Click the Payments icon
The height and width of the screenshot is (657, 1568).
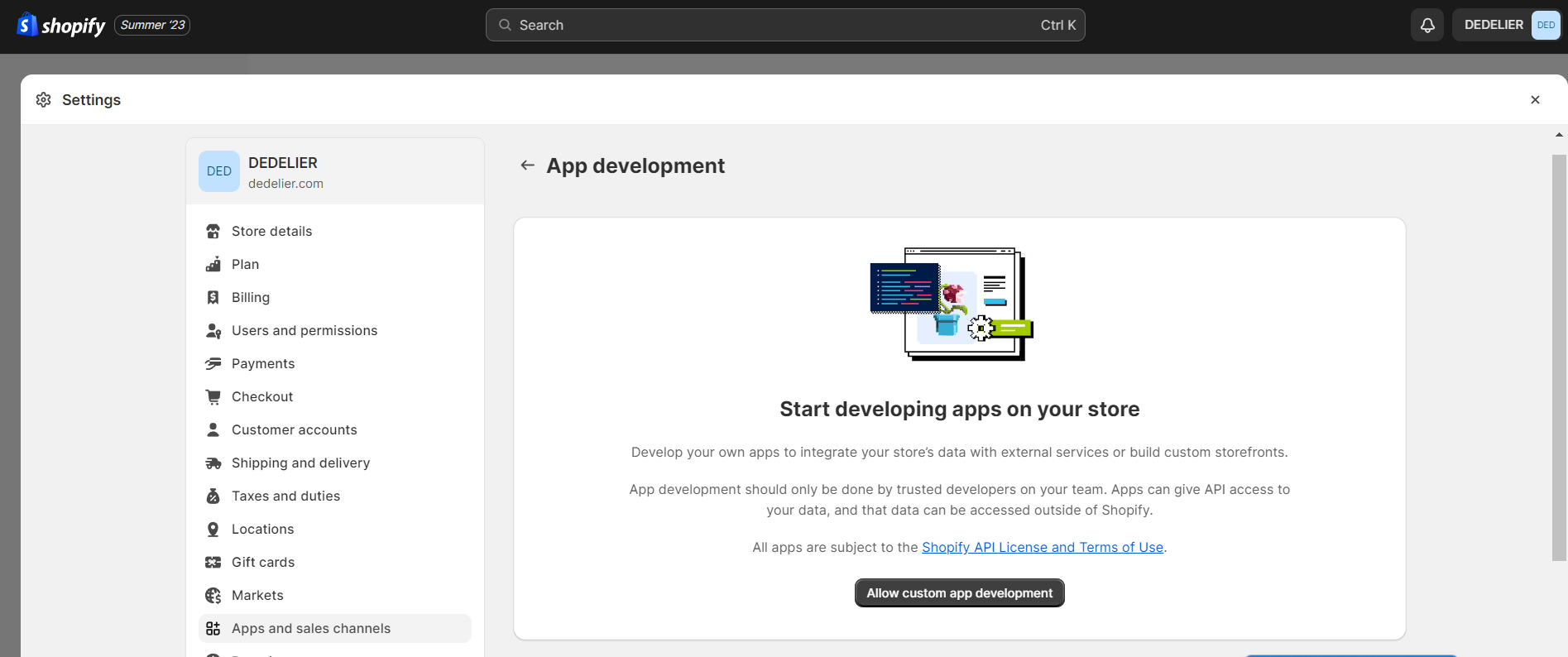click(213, 363)
